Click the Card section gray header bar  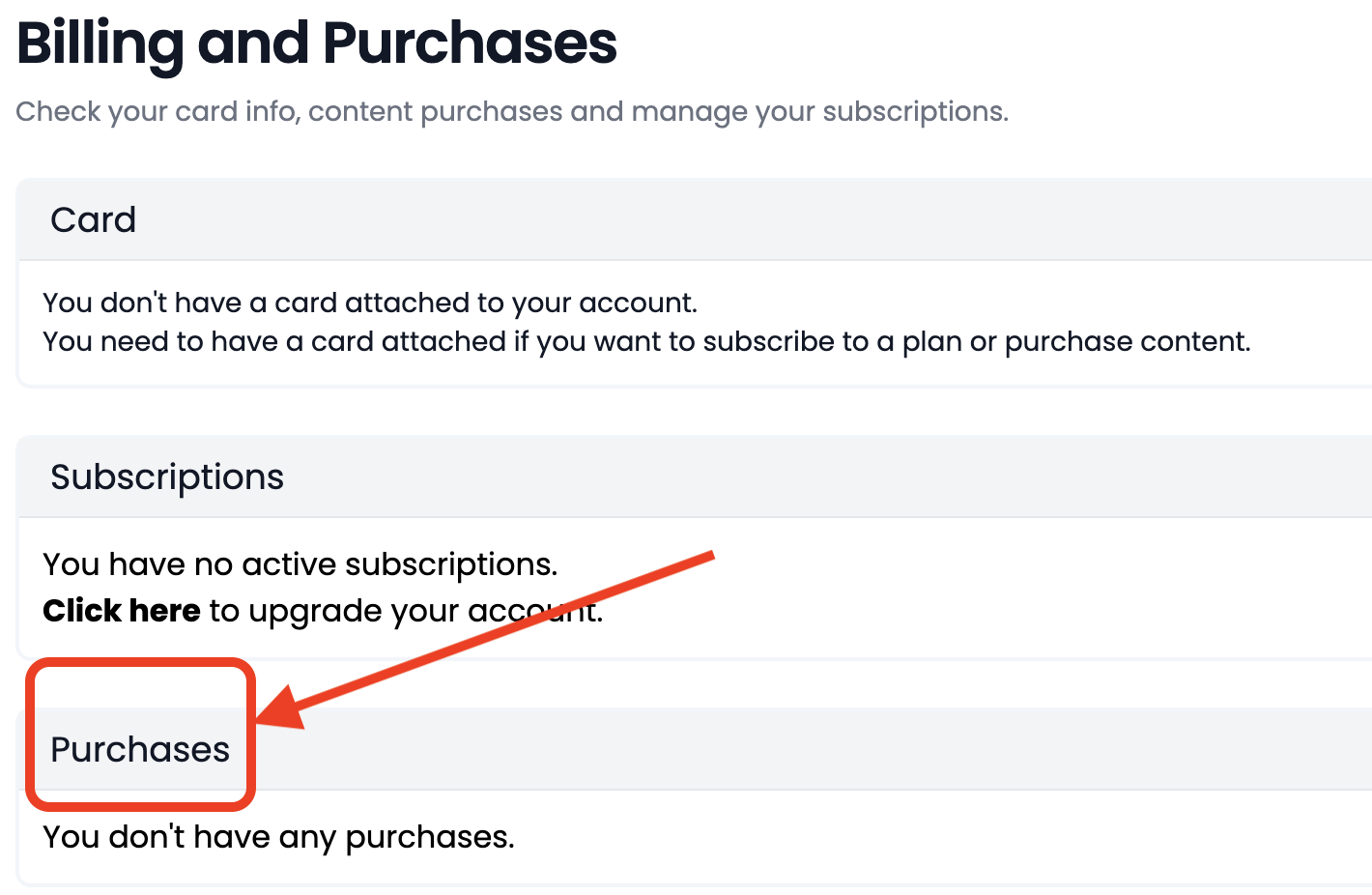pyautogui.click(x=686, y=219)
